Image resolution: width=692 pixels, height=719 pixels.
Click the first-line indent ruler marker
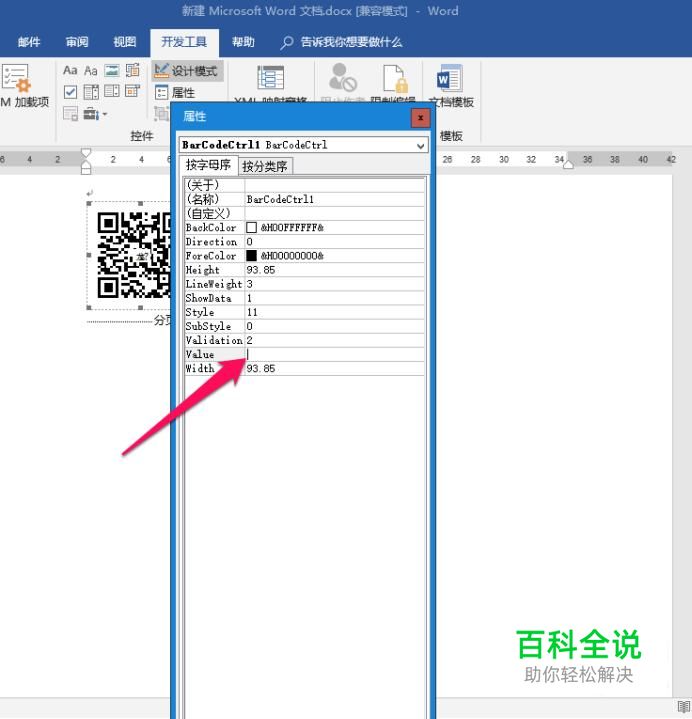(x=86, y=153)
